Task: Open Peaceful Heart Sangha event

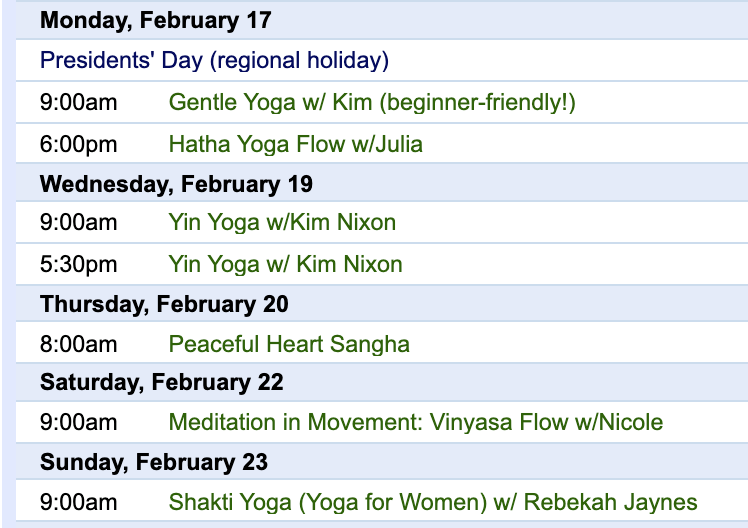Action: coord(289,344)
